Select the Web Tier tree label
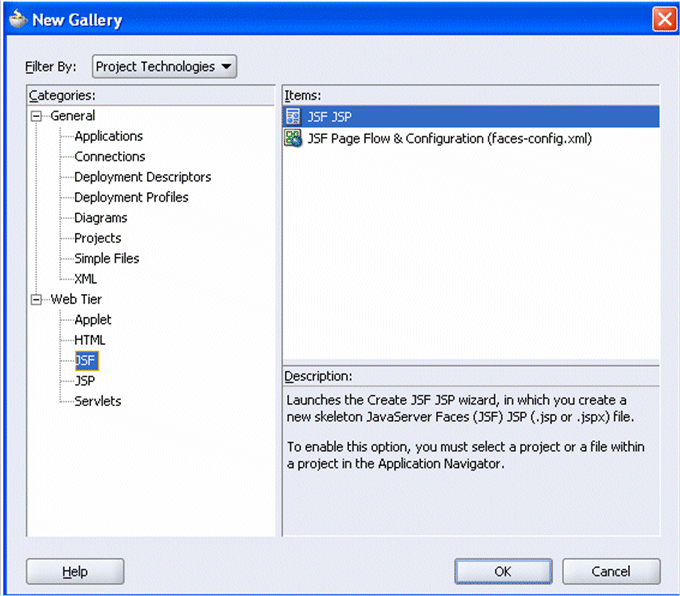Image resolution: width=680 pixels, height=596 pixels. click(x=76, y=299)
